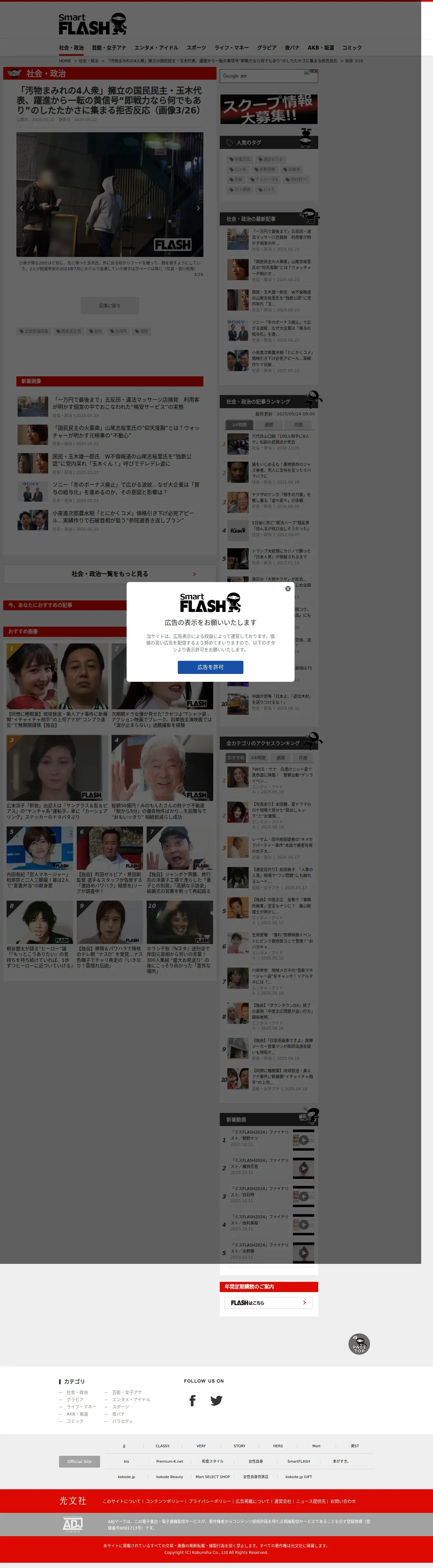Screen dimensions: 433x1568
Task: Click the search submit image button
Action: click(311, 73)
